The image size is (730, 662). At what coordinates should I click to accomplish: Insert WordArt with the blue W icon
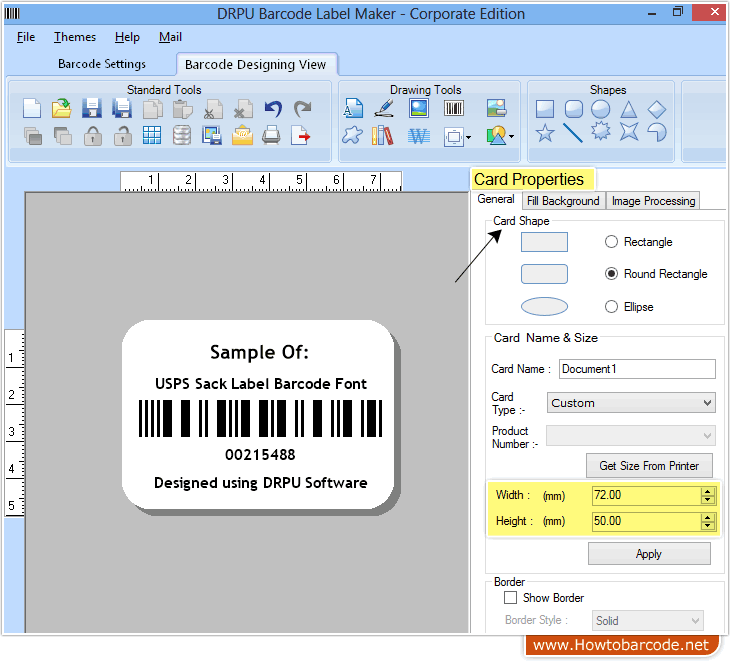pyautogui.click(x=419, y=136)
